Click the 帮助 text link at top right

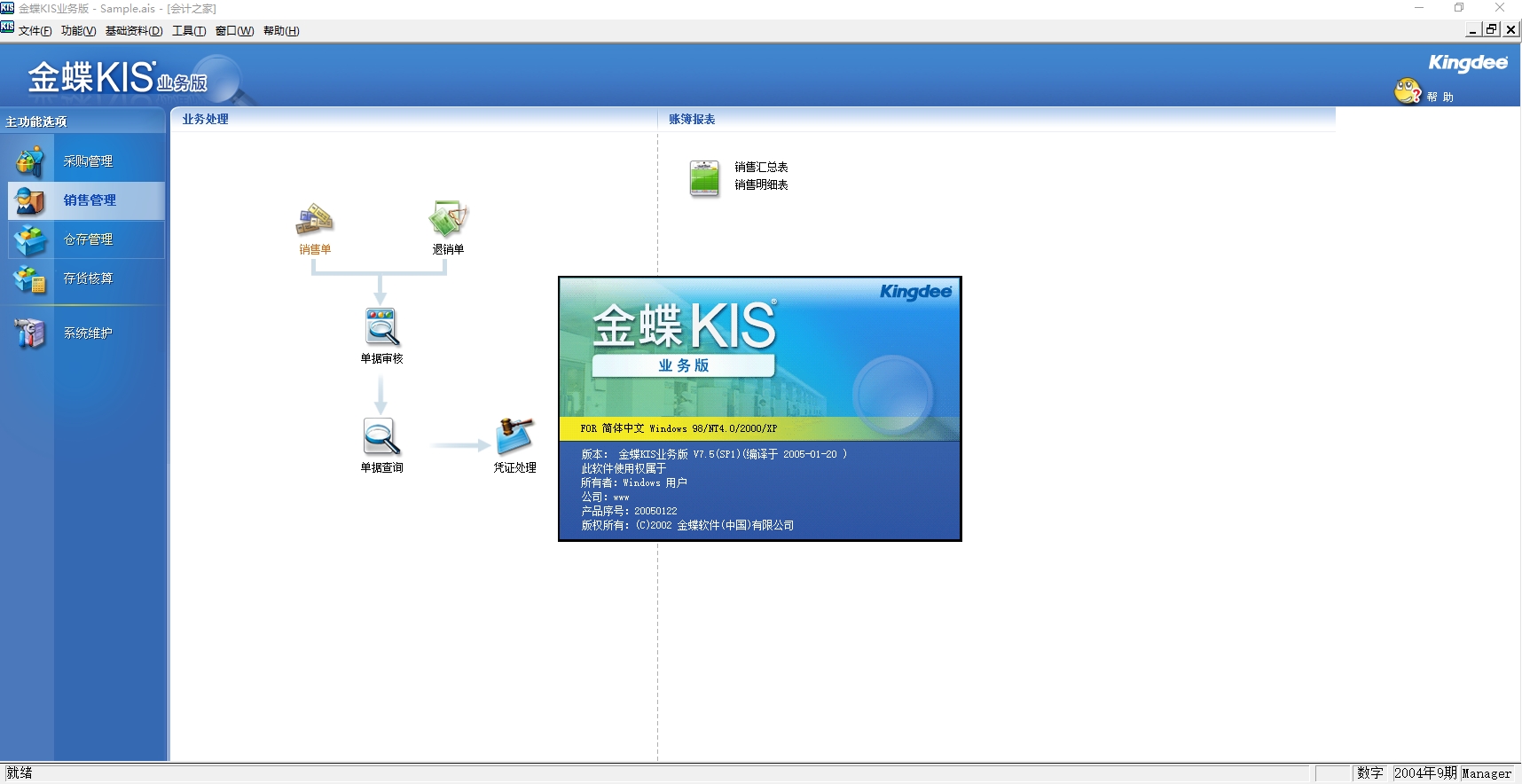pos(1440,98)
